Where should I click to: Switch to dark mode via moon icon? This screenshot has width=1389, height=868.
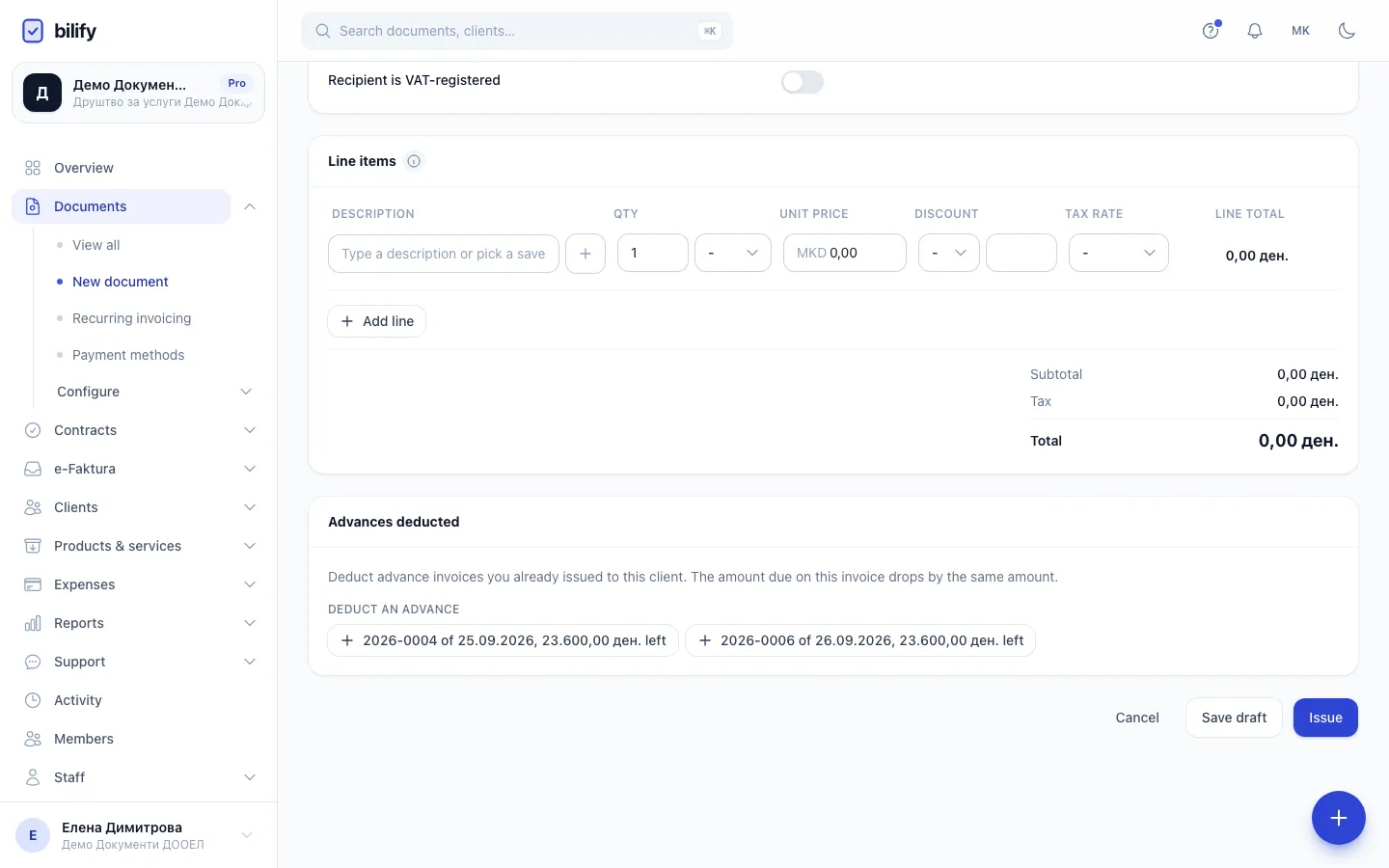(1348, 31)
